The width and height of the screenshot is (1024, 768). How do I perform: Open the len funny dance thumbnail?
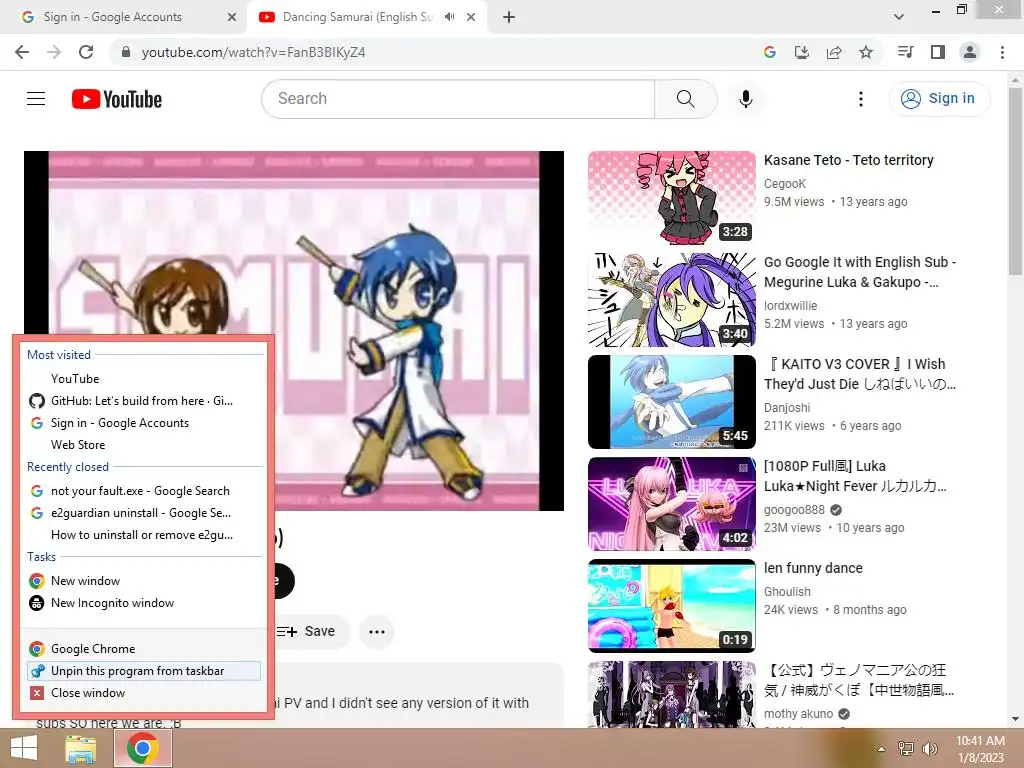[x=672, y=605]
